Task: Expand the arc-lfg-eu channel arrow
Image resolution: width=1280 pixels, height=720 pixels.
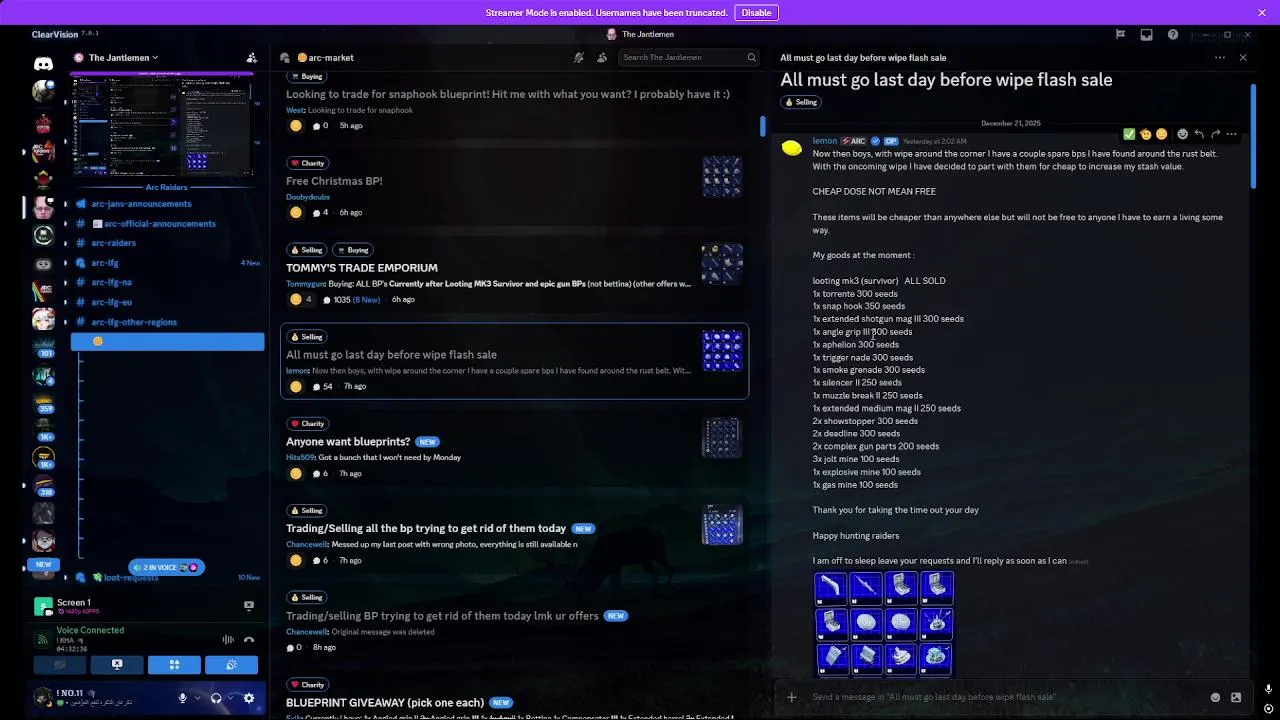Action: 66,302
